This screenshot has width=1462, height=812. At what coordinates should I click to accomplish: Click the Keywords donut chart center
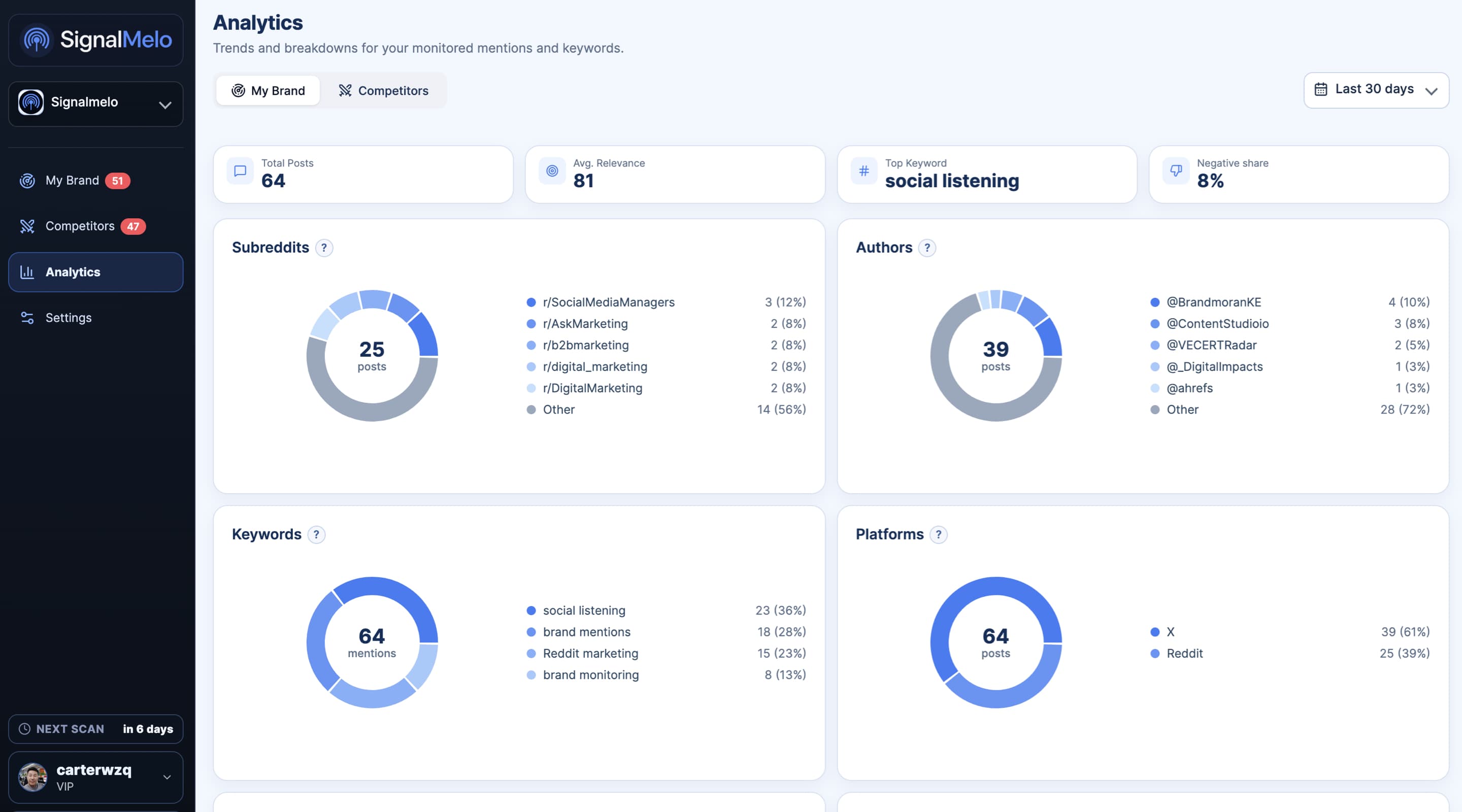click(372, 642)
